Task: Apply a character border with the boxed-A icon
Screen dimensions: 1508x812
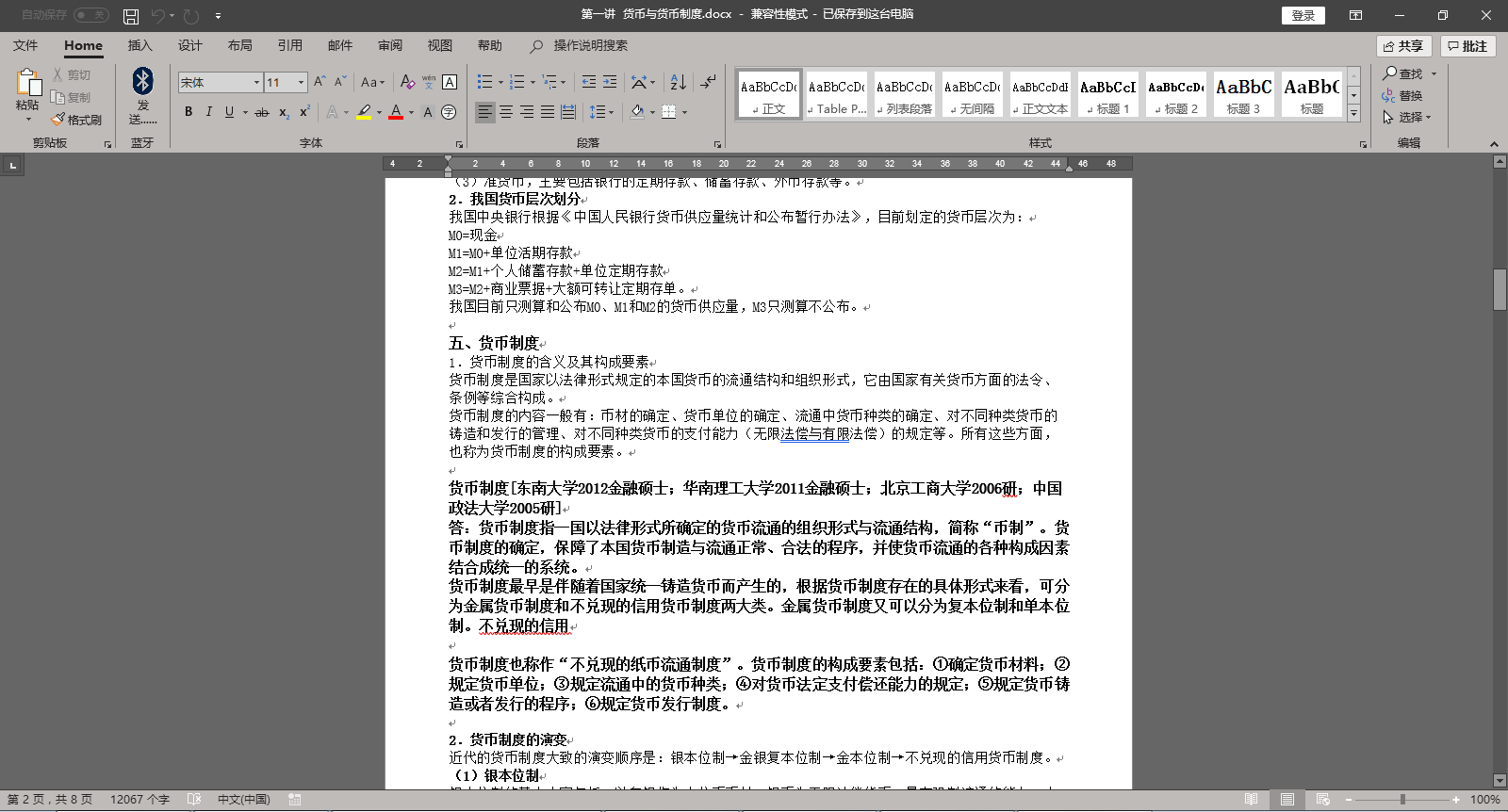Action: point(450,82)
